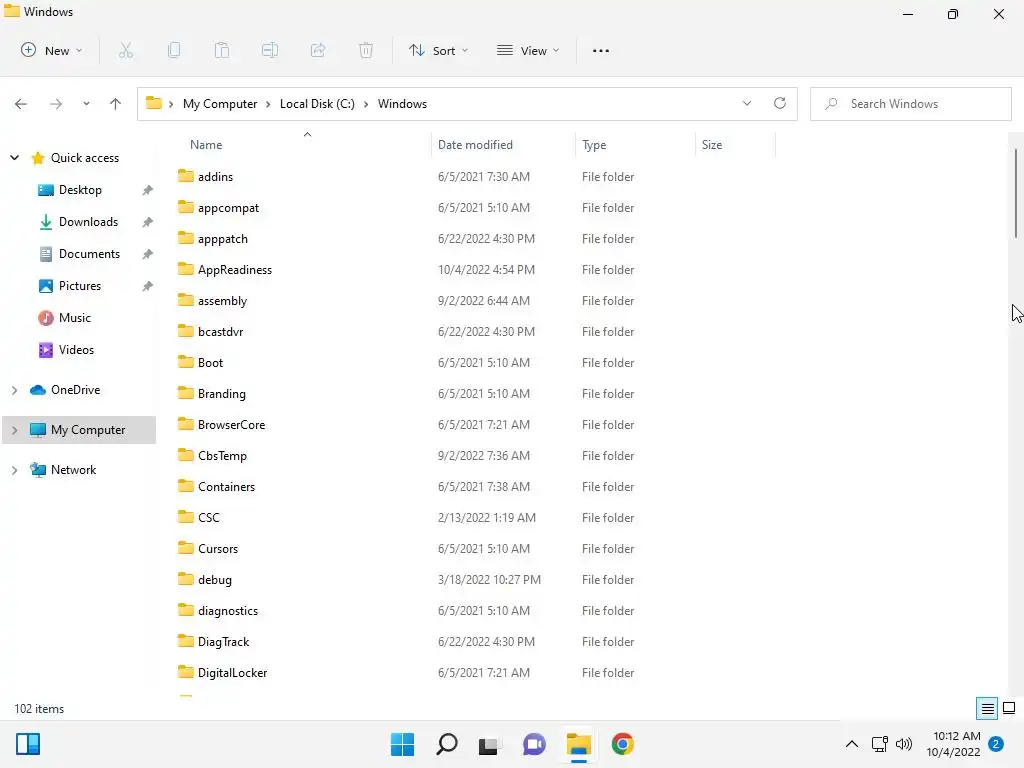Click the Rename icon in toolbar
The image size is (1024, 768).
(270, 50)
